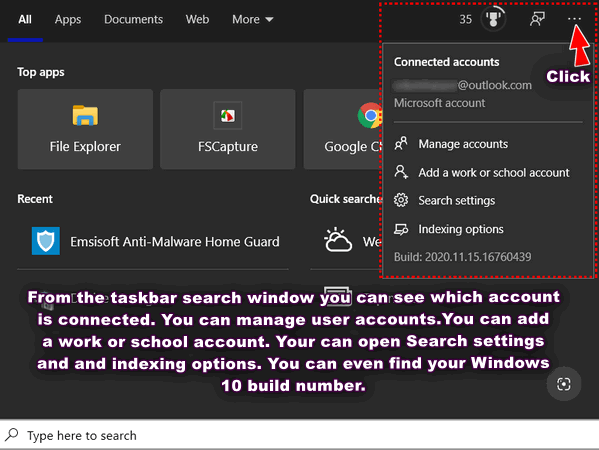Click the rewards points count 35
599x450 pixels.
pos(465,19)
